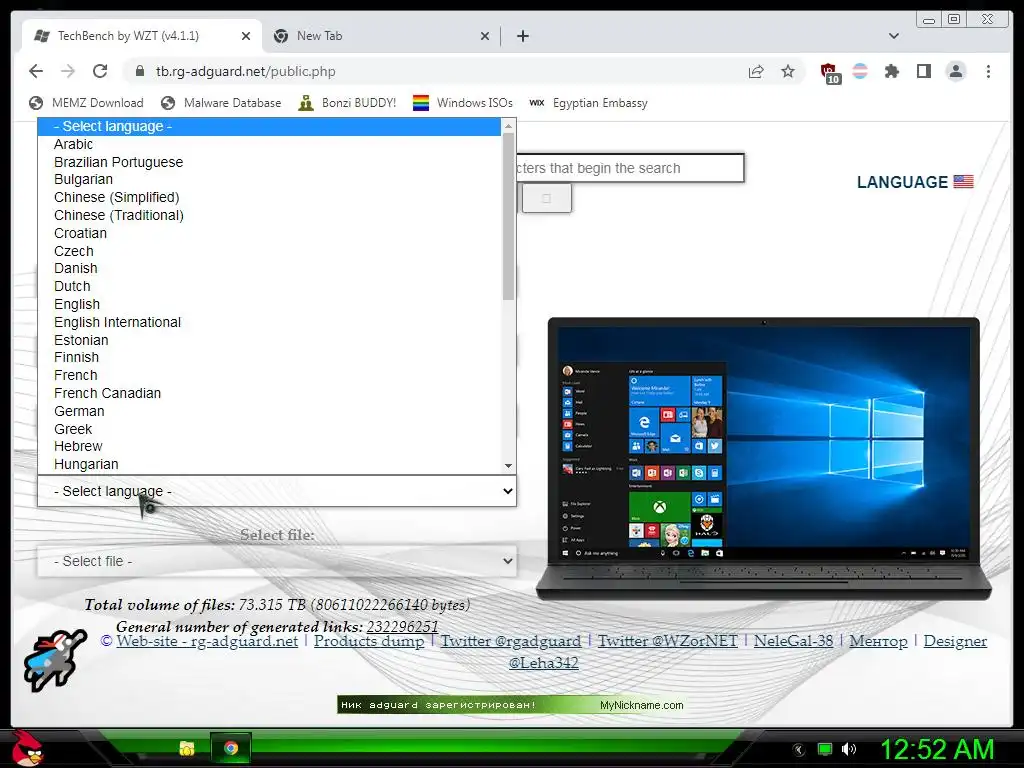Viewport: 1024px width, 768px height.
Task: Choose Dutch in the language list
Action: point(270,287)
